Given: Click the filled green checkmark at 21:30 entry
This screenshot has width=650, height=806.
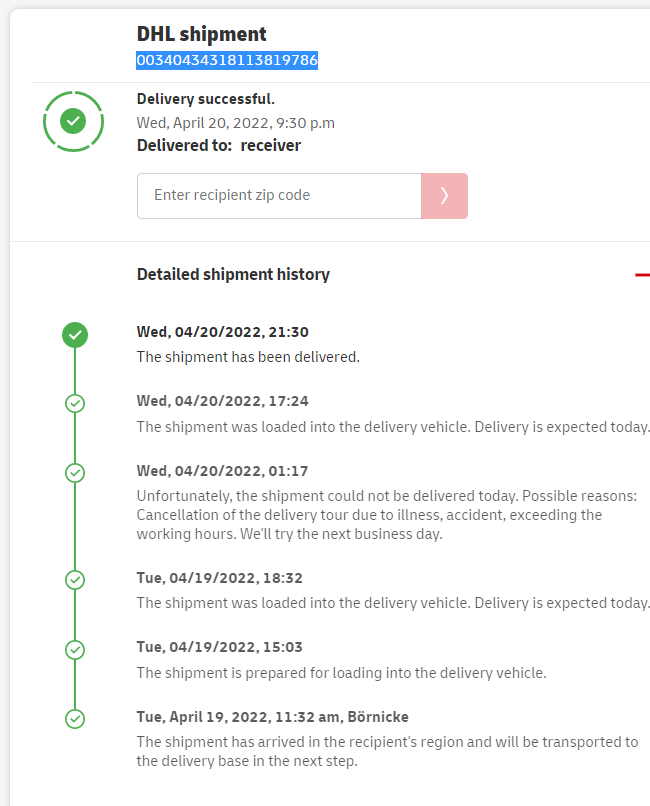Looking at the screenshot, I should pos(74,335).
